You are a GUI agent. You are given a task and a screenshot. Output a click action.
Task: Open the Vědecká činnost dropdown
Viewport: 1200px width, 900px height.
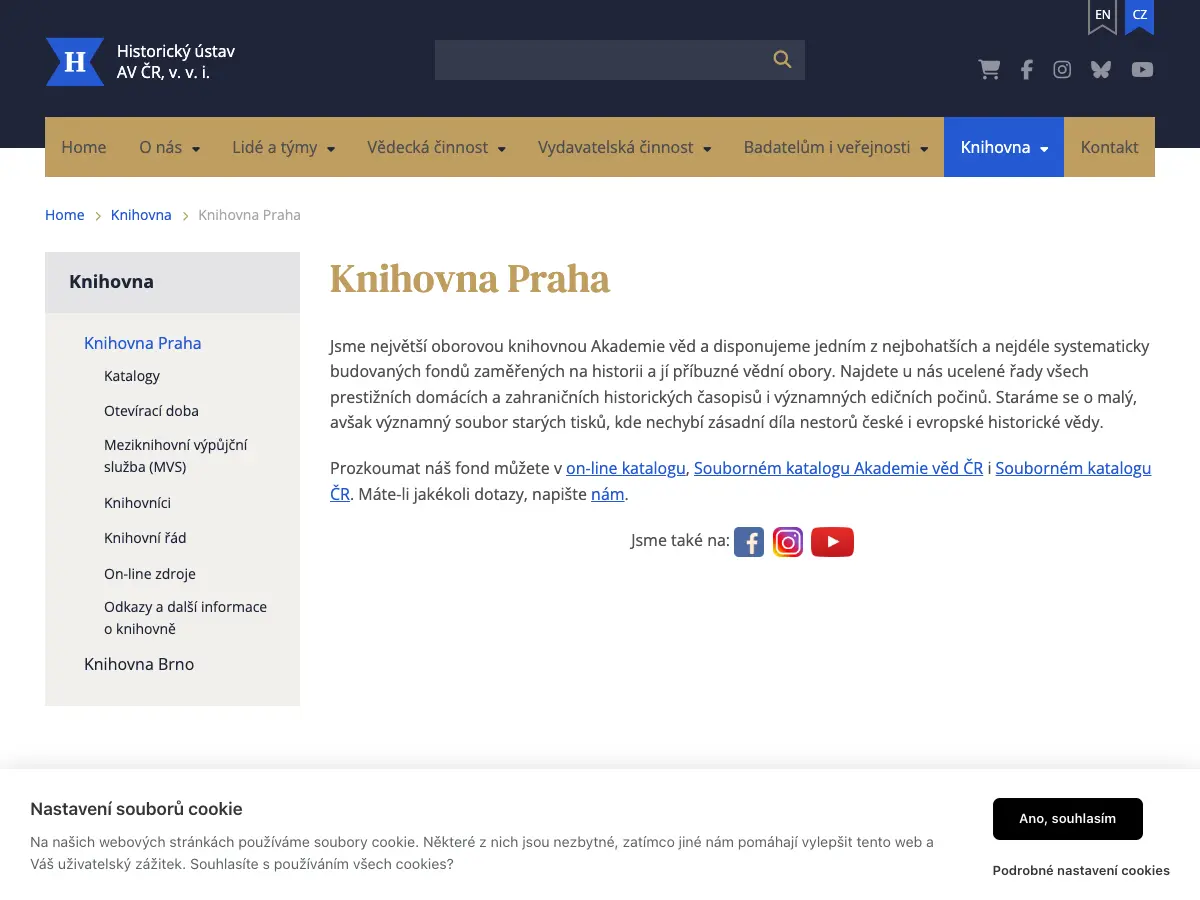click(x=436, y=147)
